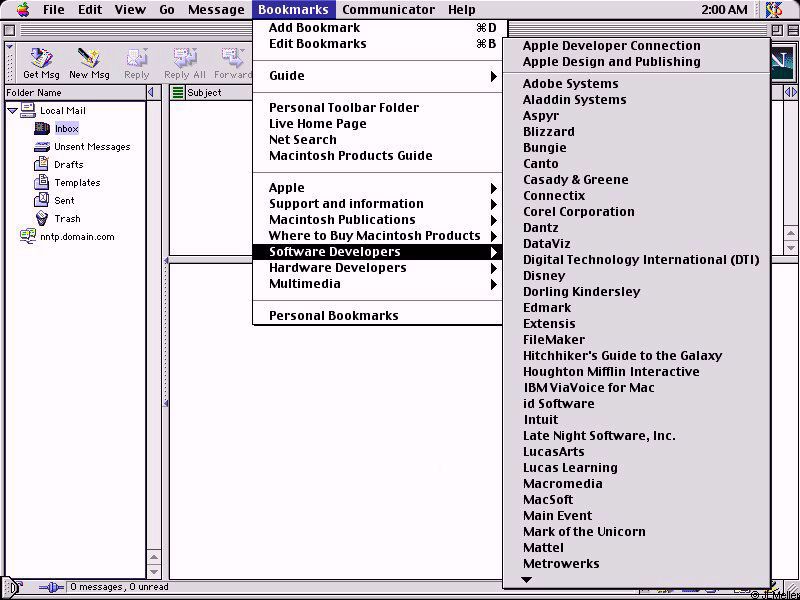Viewport: 800px width, 600px height.
Task: Open the Message menu
Action: click(216, 9)
